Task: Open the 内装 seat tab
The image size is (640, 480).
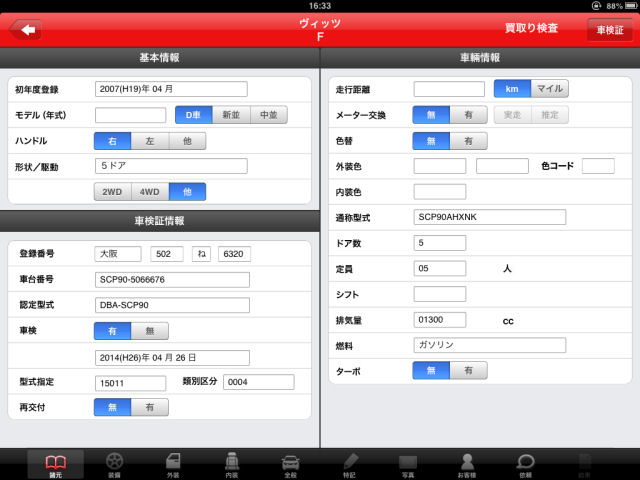Action: point(232,465)
